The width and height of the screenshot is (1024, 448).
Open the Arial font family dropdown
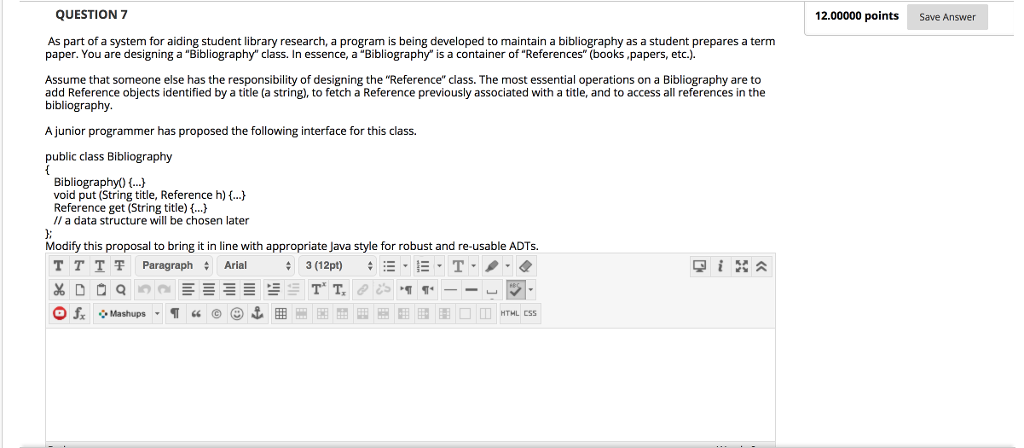pos(256,266)
